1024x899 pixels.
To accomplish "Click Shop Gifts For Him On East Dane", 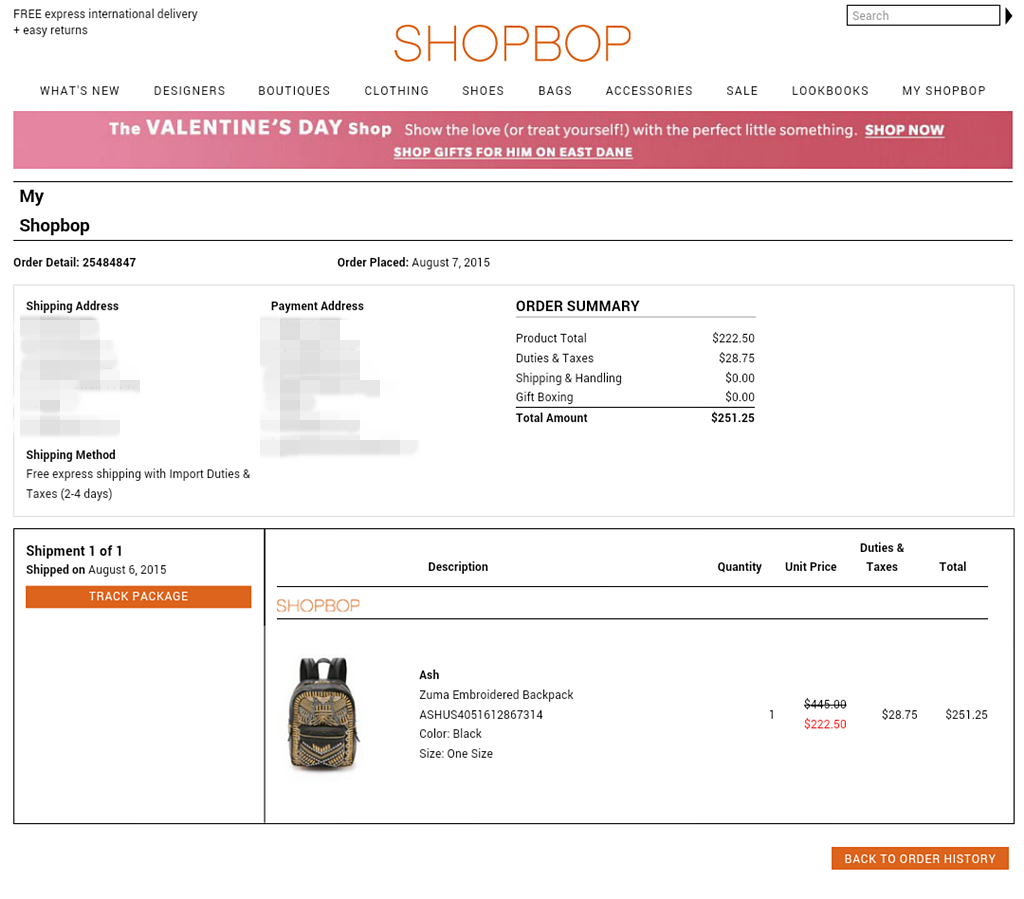I will click(x=513, y=152).
